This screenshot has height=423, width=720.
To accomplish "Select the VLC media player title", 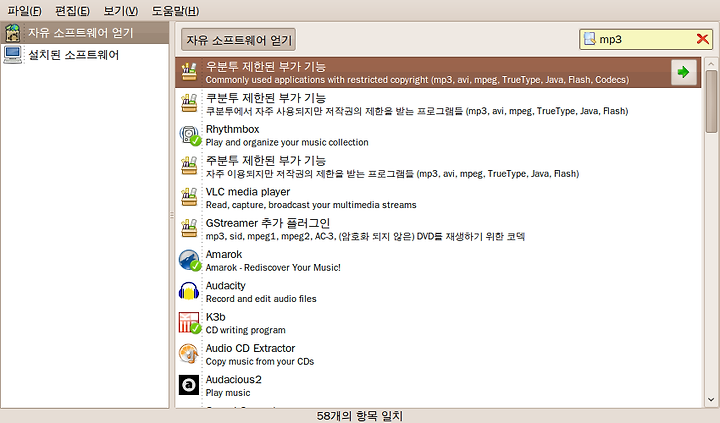I will click(248, 192).
